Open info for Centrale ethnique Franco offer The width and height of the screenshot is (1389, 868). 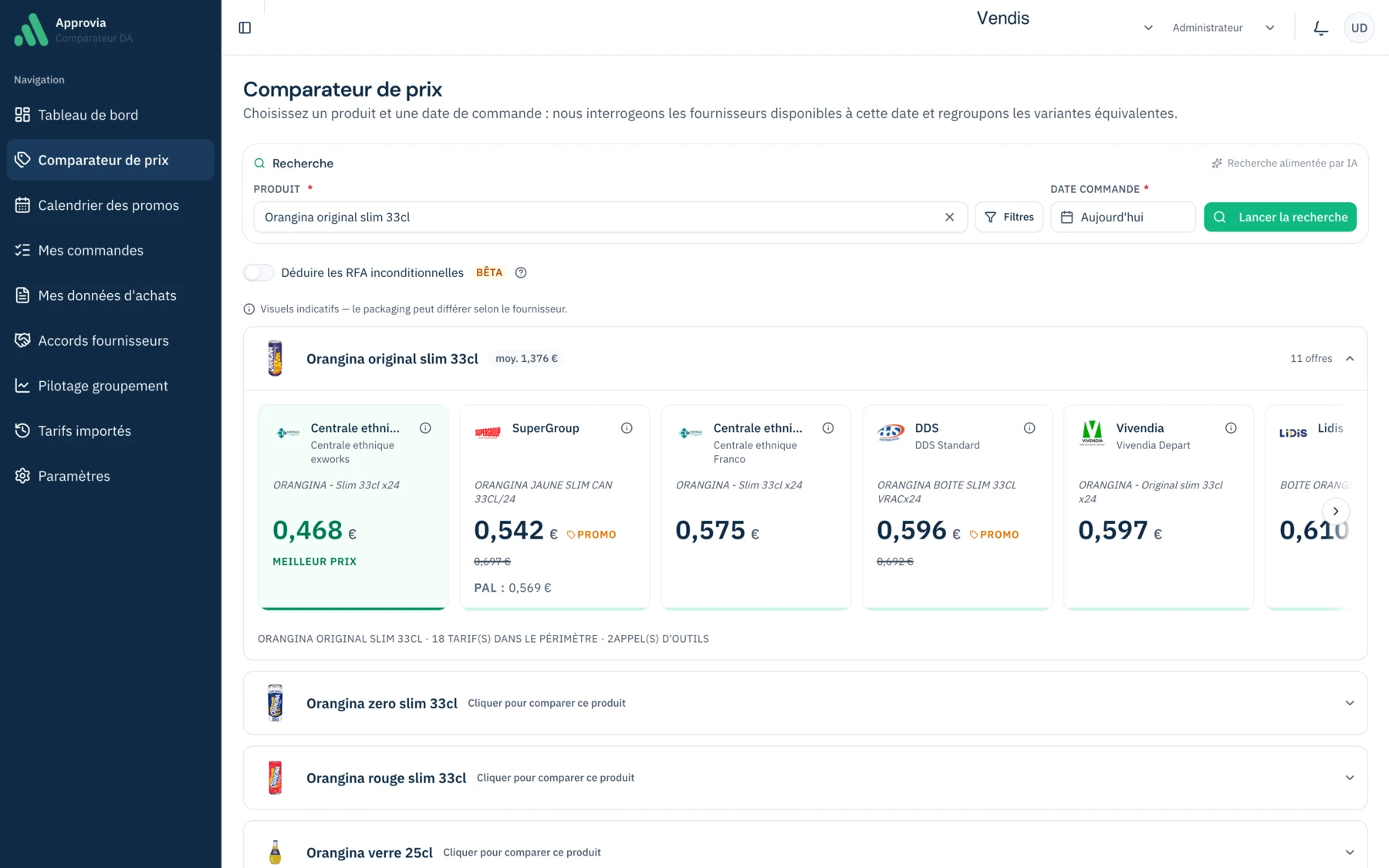(x=828, y=428)
